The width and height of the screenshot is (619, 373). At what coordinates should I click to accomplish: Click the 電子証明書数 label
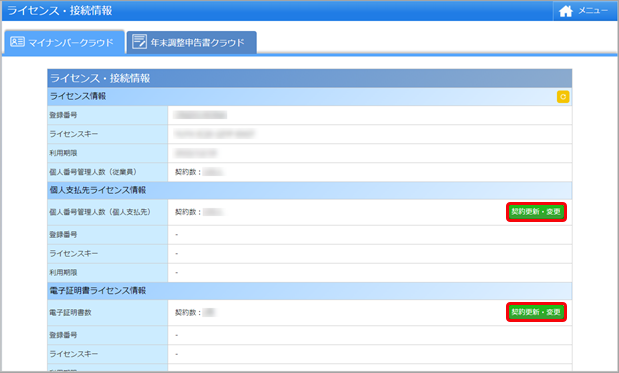coord(70,312)
